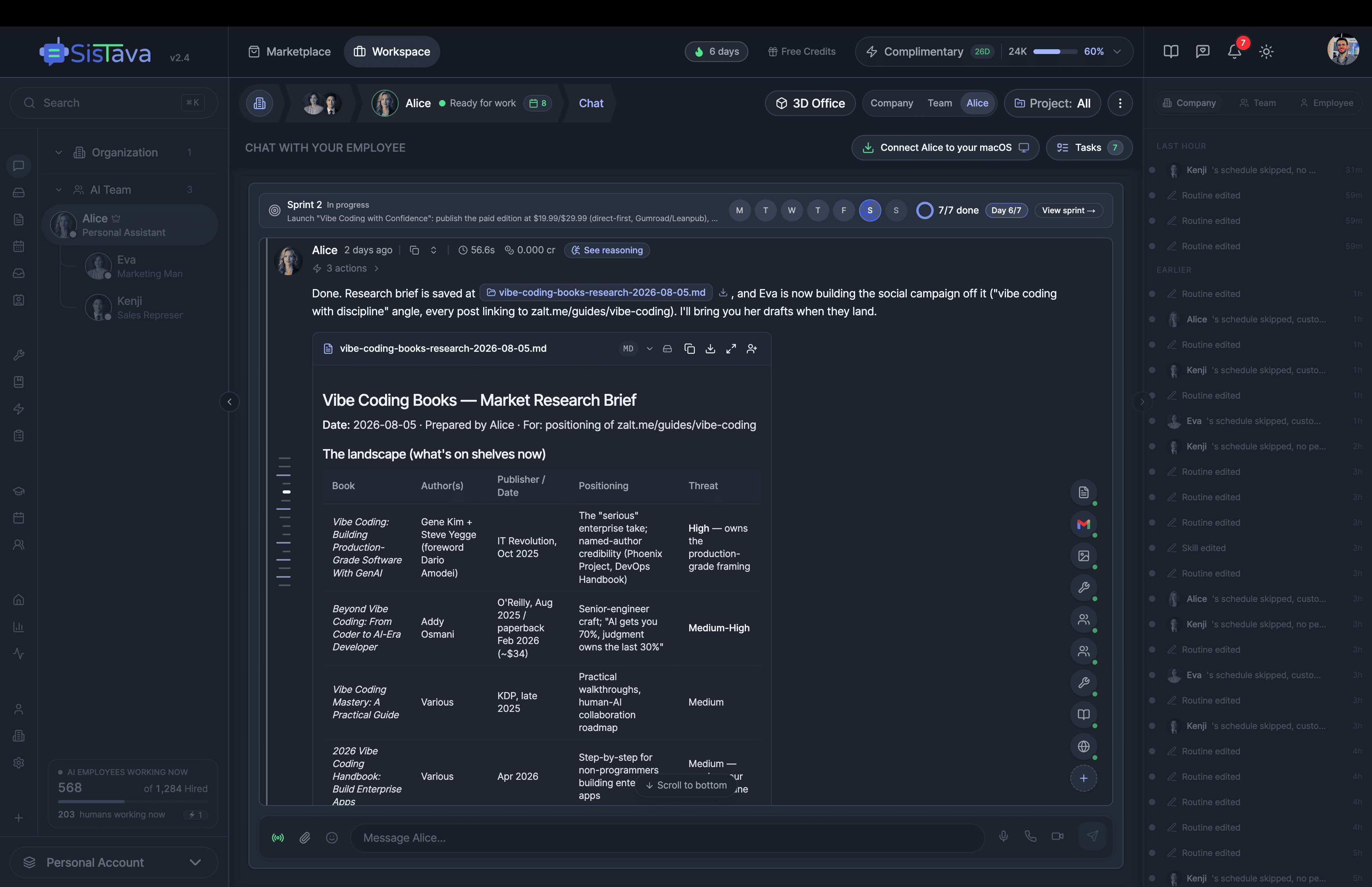
Task: Open the Company tab in the activity panel
Action: coord(1189,103)
